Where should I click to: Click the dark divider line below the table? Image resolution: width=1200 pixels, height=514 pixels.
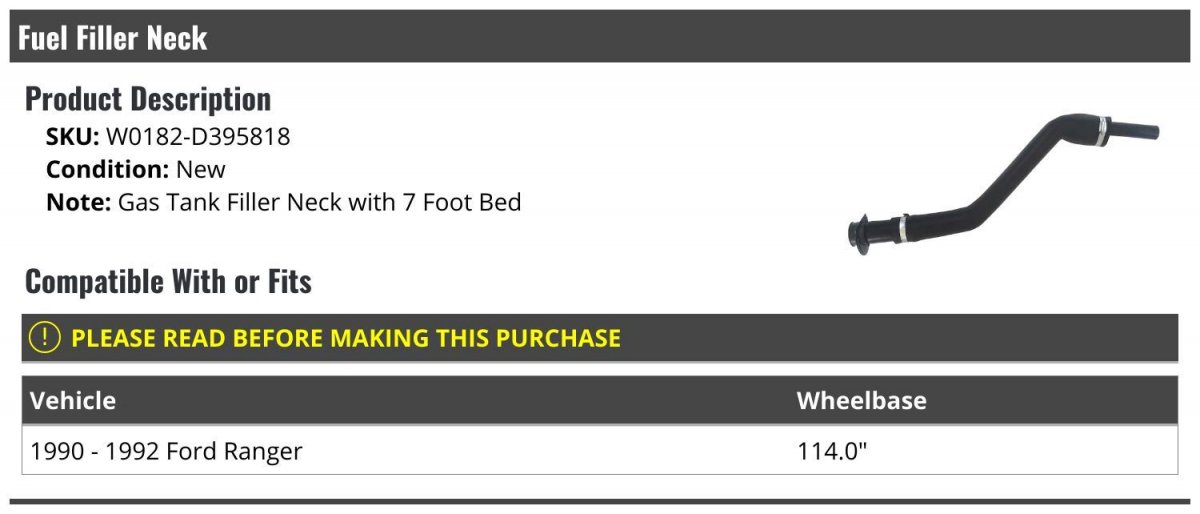pyautogui.click(x=600, y=501)
